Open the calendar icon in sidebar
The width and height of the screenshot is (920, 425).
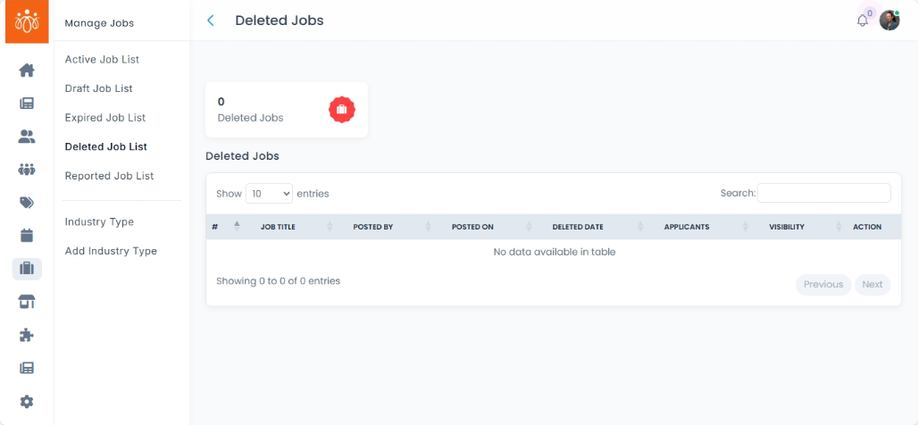27,235
